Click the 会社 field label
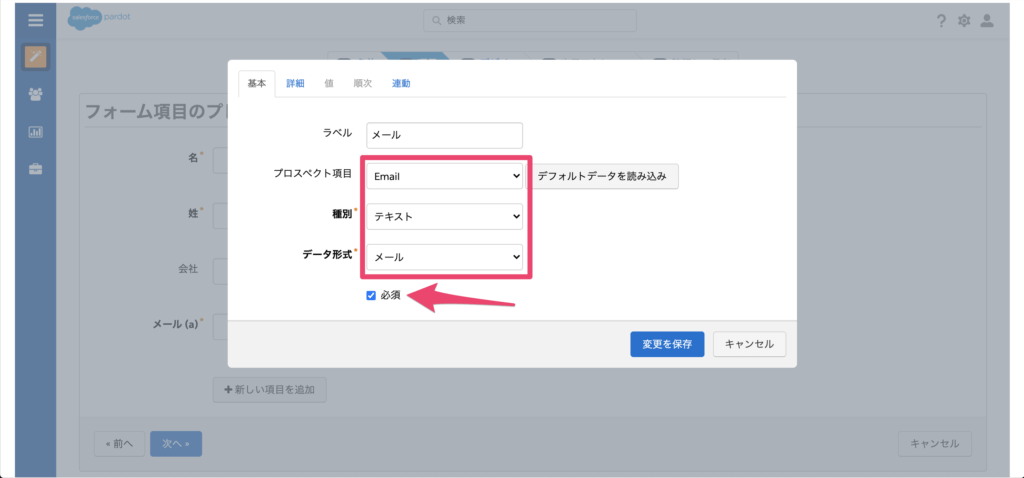1024x478 pixels. [188, 268]
